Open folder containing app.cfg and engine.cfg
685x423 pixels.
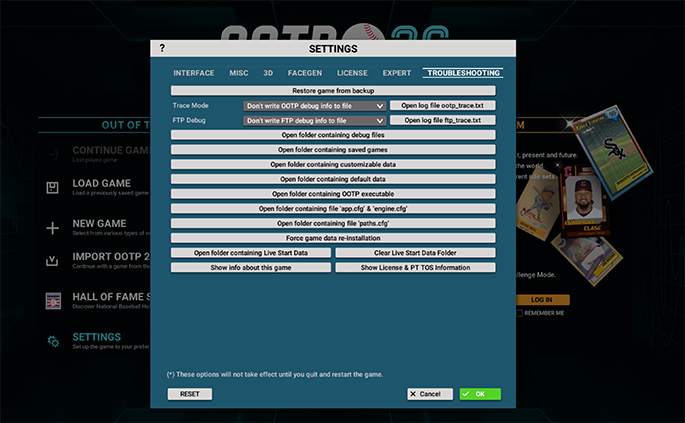[x=333, y=209]
